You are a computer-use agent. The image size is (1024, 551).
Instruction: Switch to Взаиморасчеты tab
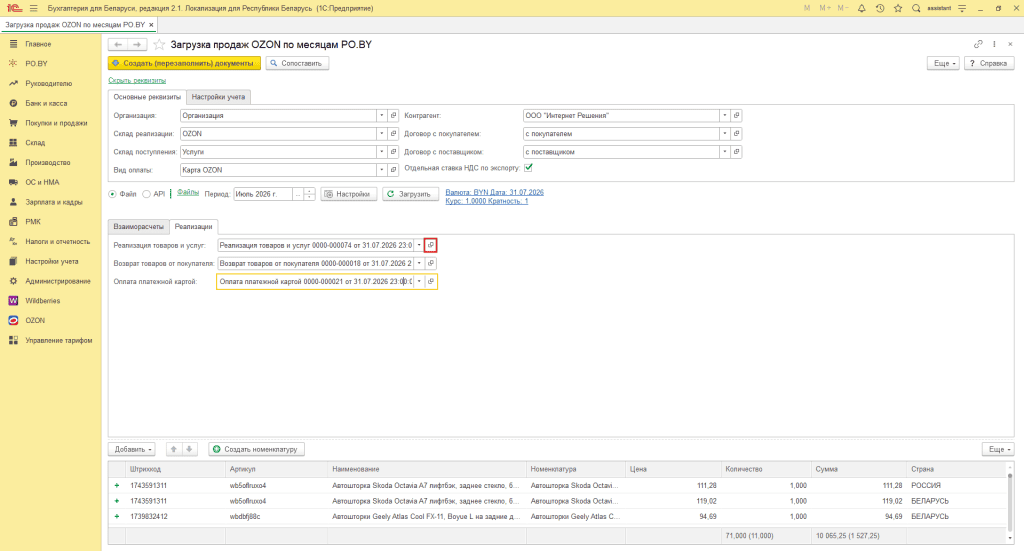pyautogui.click(x=138, y=227)
